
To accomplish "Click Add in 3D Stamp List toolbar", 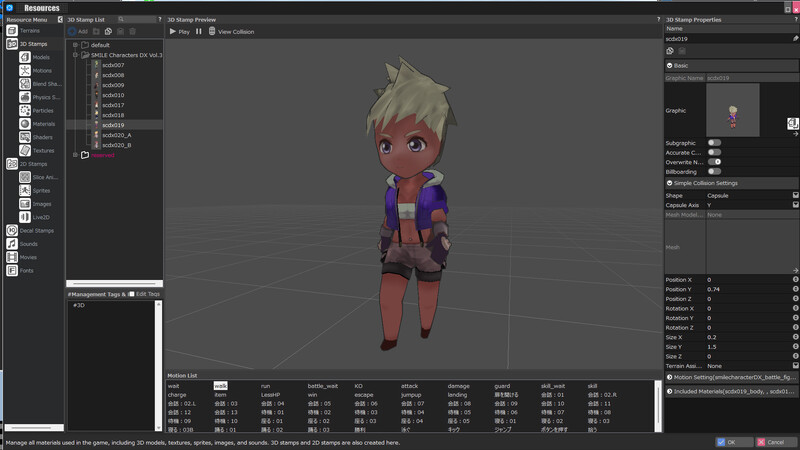I will click(x=78, y=31).
